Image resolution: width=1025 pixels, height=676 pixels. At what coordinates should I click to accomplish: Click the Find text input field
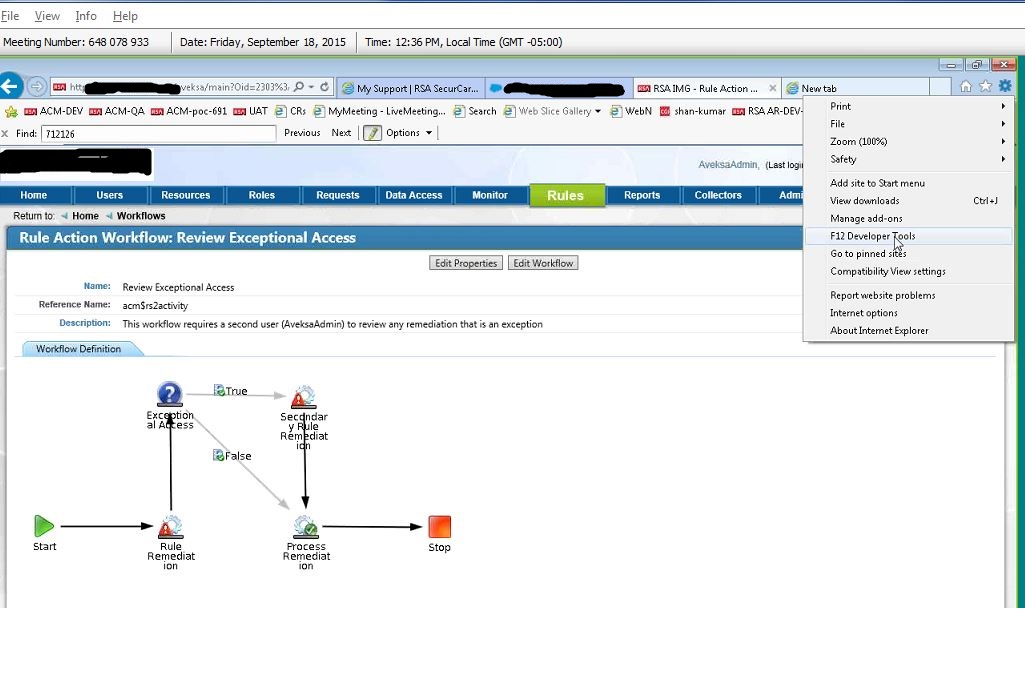tap(157, 133)
